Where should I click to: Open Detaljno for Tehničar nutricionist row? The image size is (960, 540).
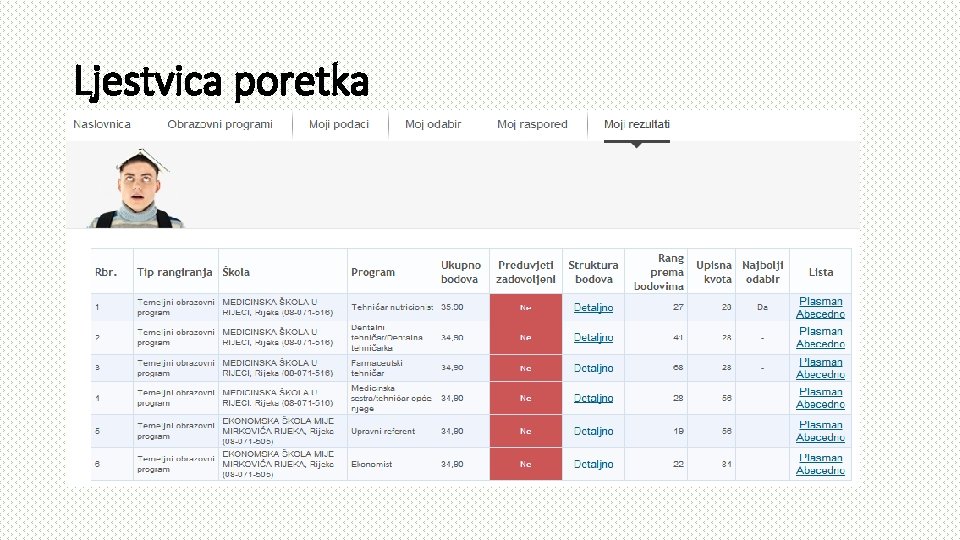pos(593,307)
